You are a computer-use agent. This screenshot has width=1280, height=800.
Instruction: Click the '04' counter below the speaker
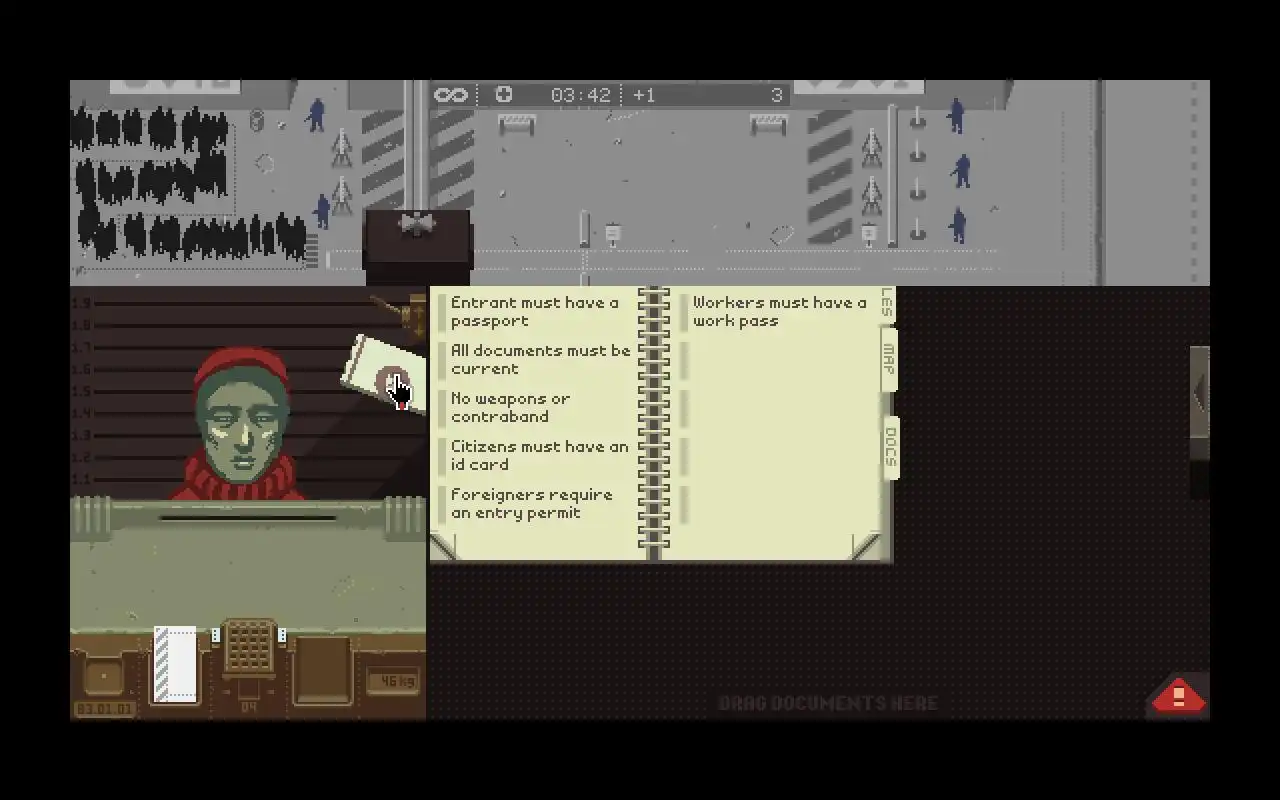tap(249, 707)
